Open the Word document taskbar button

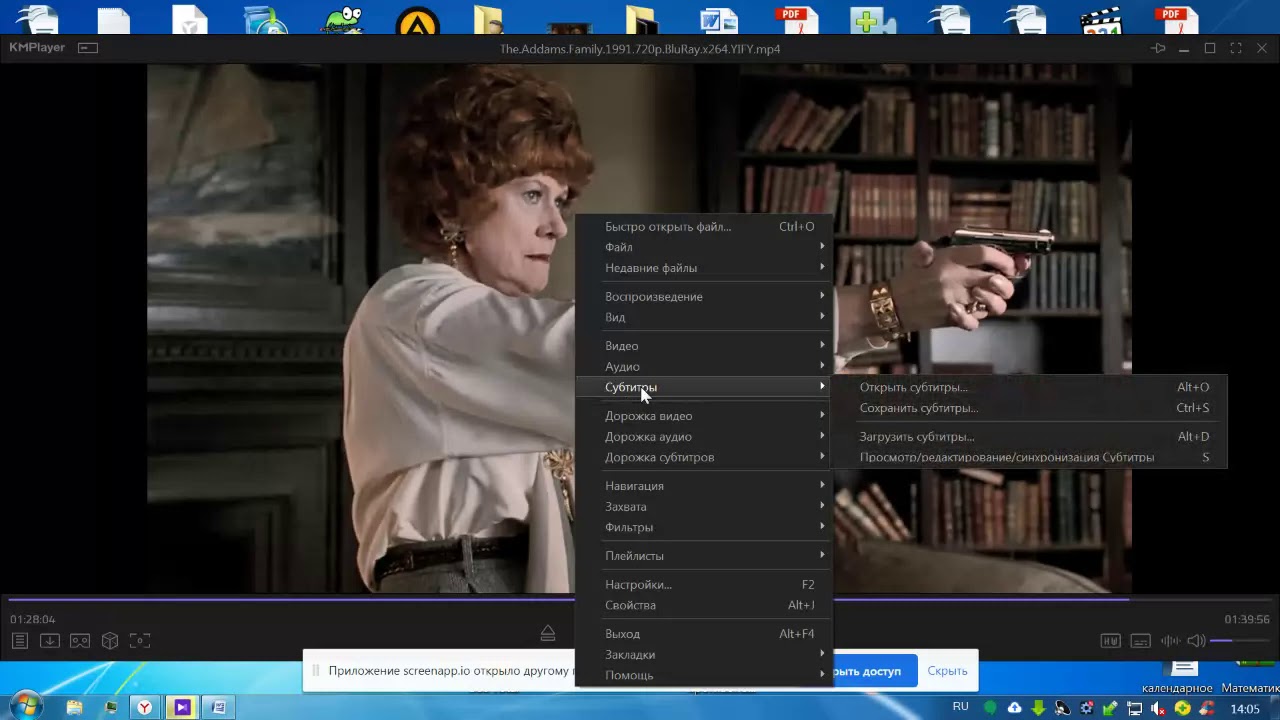pos(218,707)
